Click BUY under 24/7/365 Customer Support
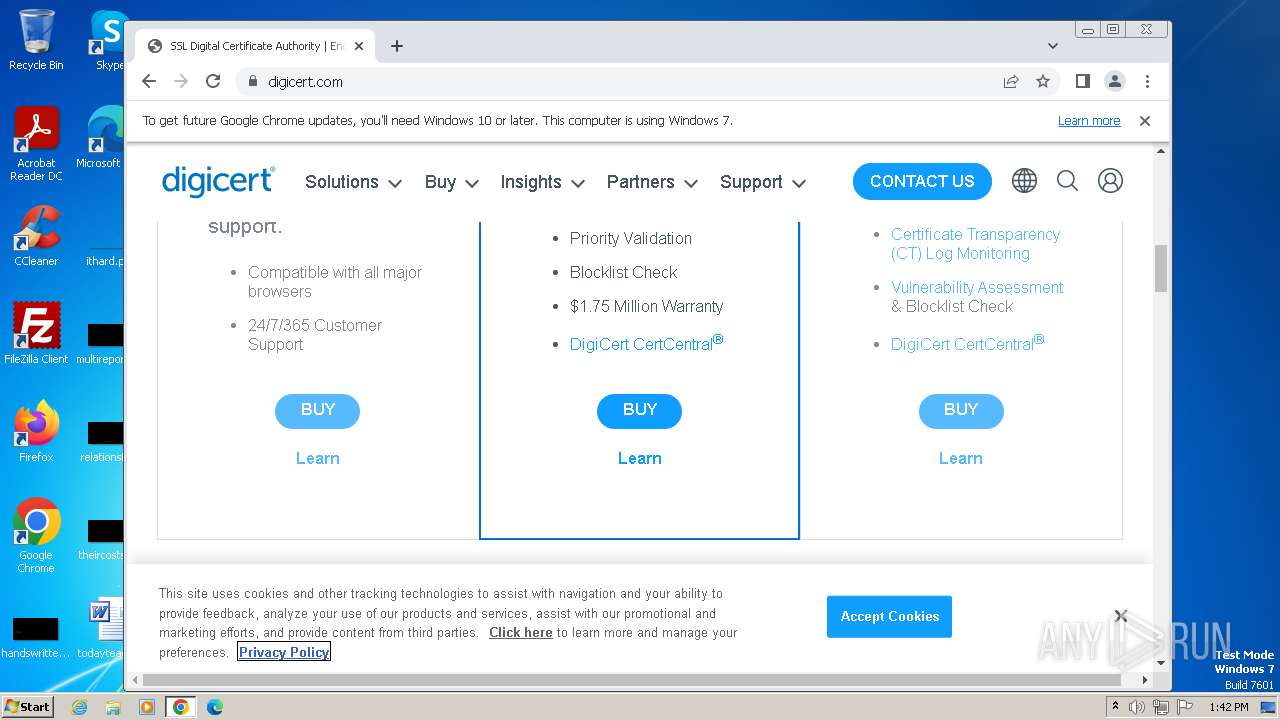The width and height of the screenshot is (1280, 720). point(317,410)
